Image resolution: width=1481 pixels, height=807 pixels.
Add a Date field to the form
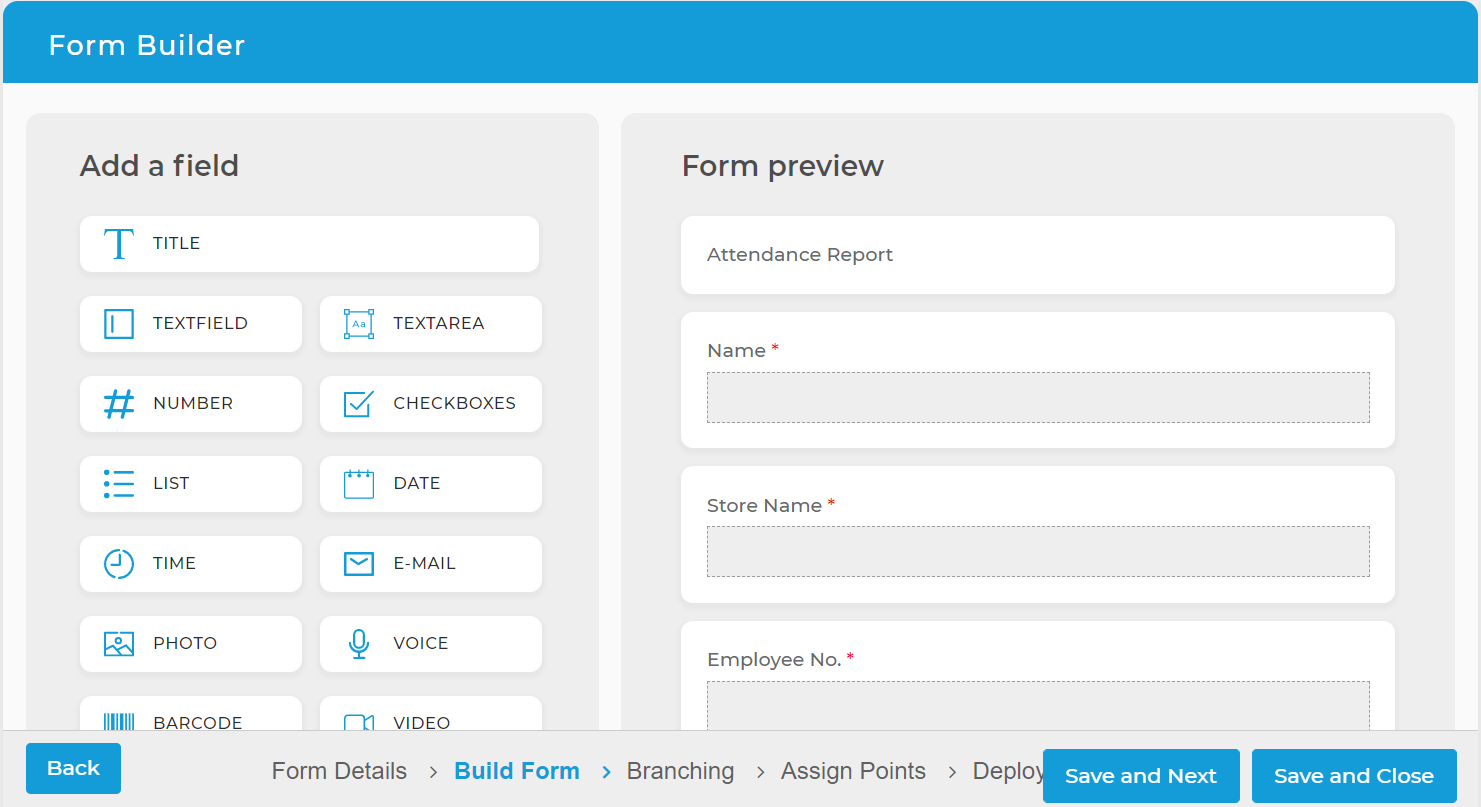click(430, 483)
